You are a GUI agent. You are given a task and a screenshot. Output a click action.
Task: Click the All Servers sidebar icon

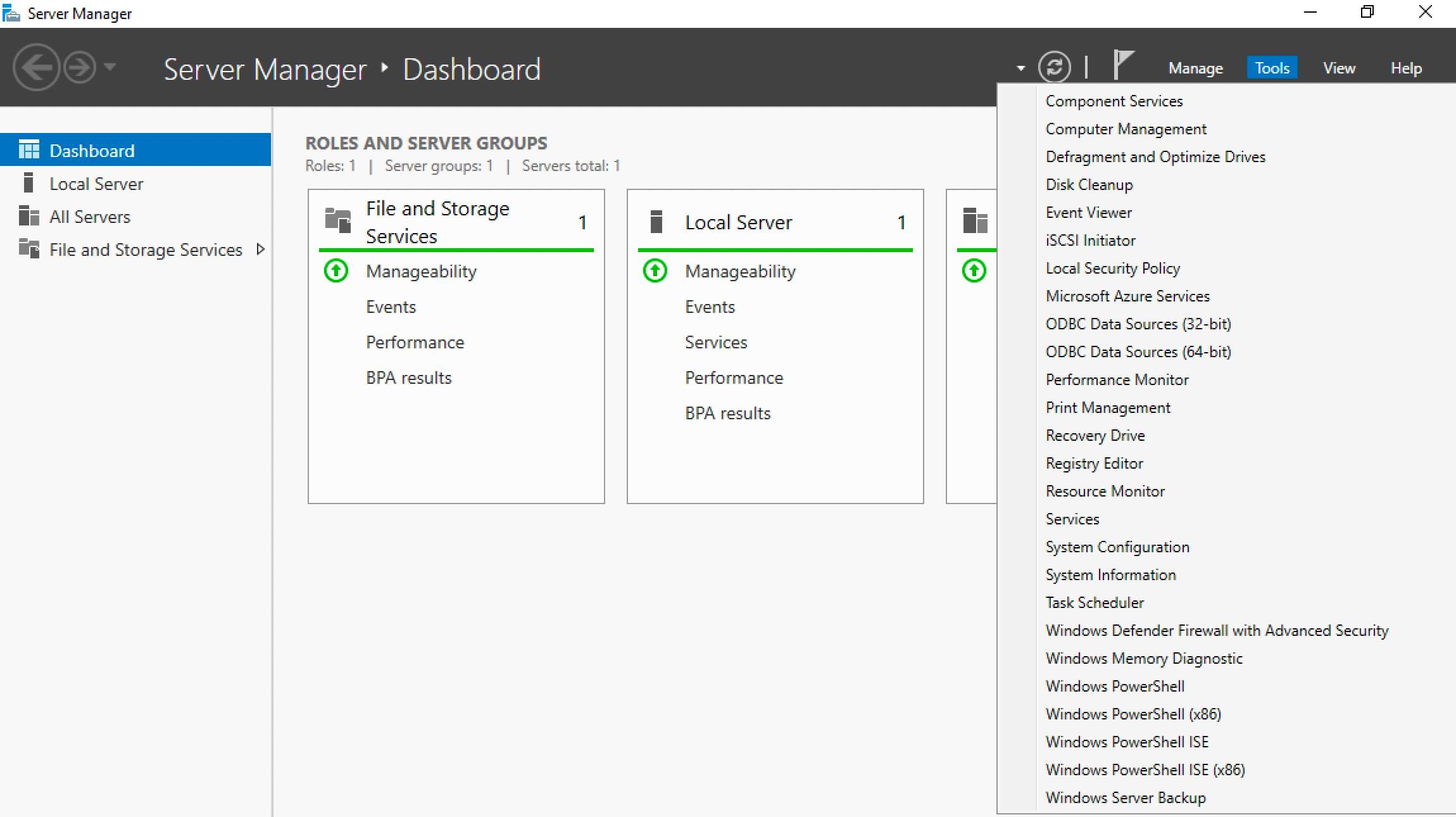click(x=28, y=216)
